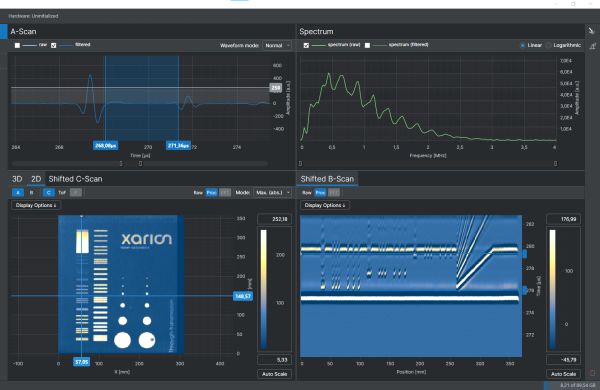Open the Waveform mode Normal dropdown
The image size is (600, 390).
point(277,45)
